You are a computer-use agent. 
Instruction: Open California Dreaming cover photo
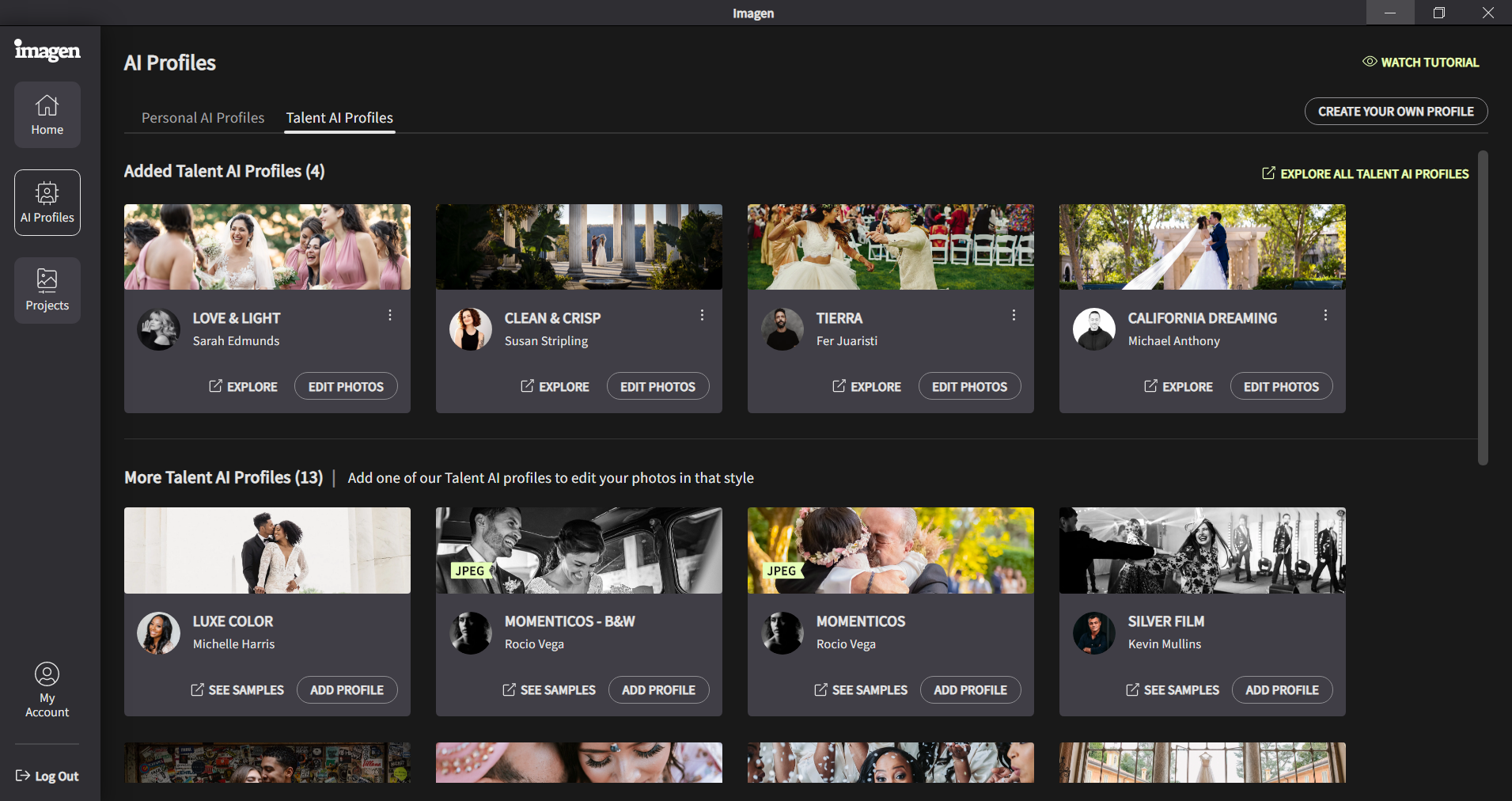click(1203, 247)
